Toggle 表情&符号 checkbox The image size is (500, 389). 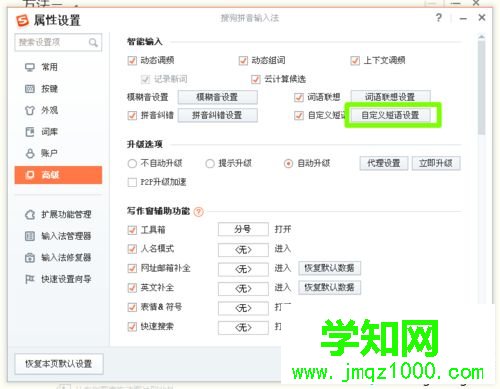pyautogui.click(x=132, y=307)
